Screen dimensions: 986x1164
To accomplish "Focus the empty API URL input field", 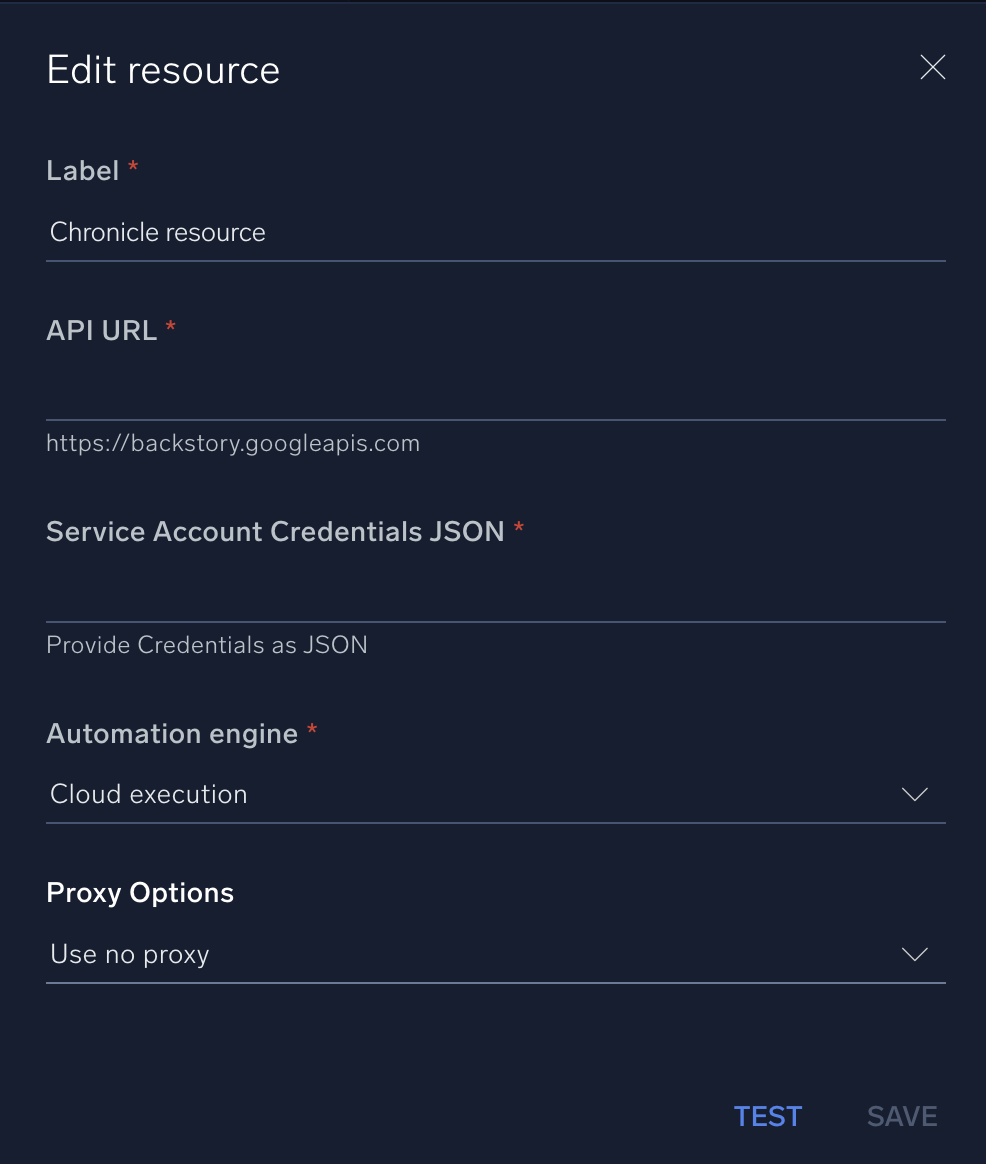I will [495, 393].
